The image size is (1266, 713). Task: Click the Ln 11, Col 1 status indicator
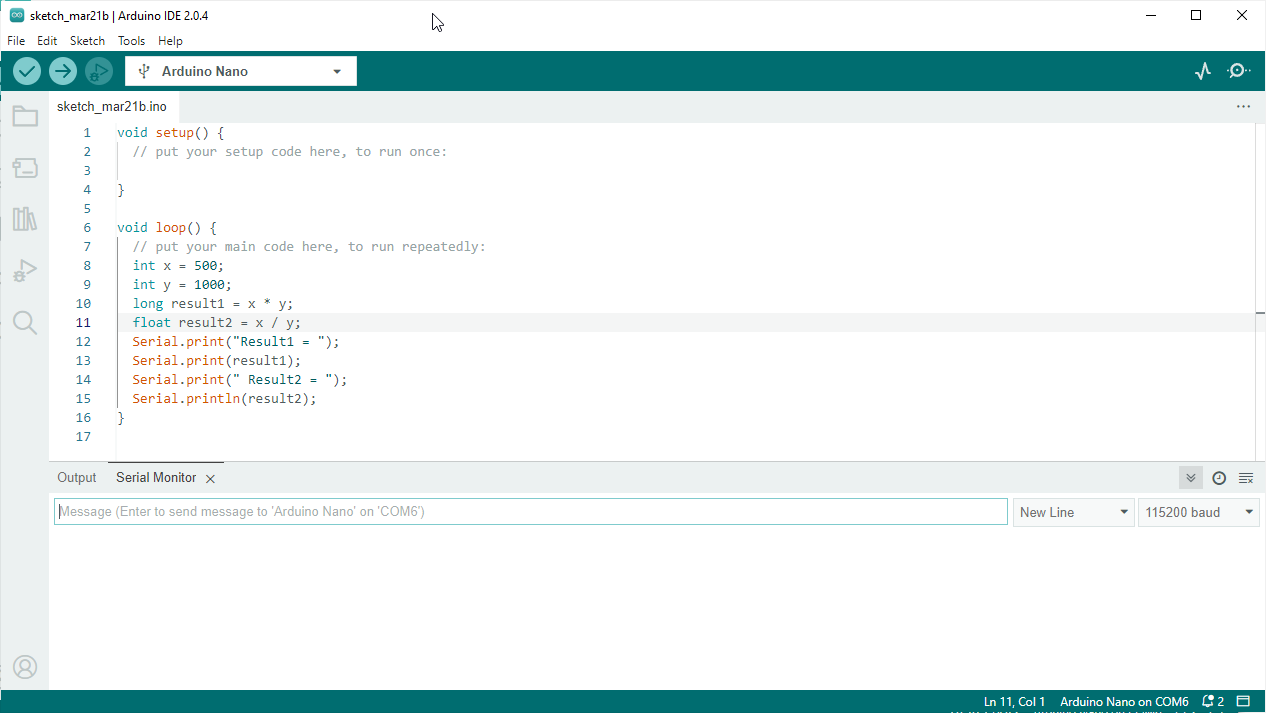coord(1015,702)
